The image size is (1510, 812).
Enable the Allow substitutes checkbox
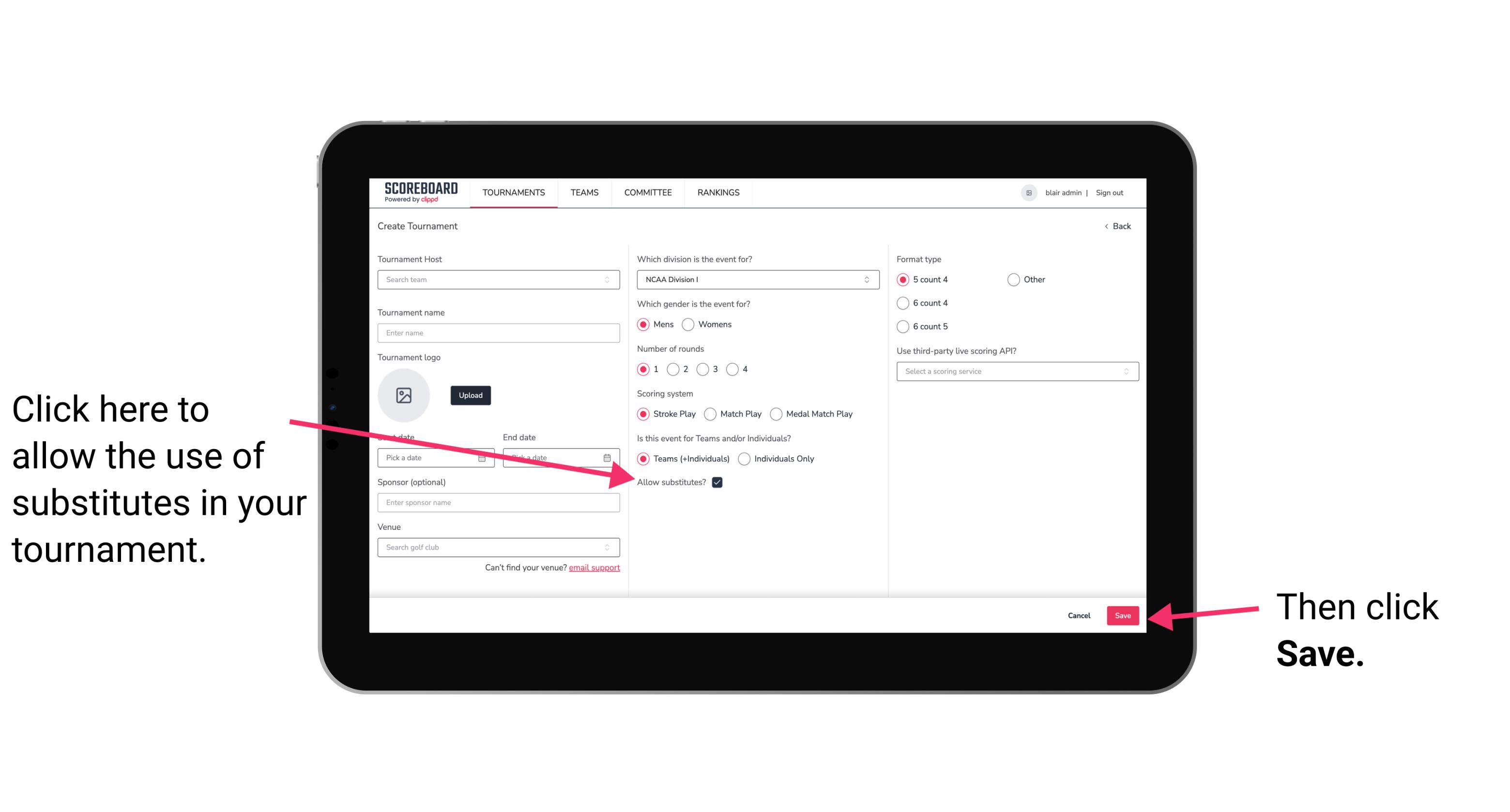[719, 482]
